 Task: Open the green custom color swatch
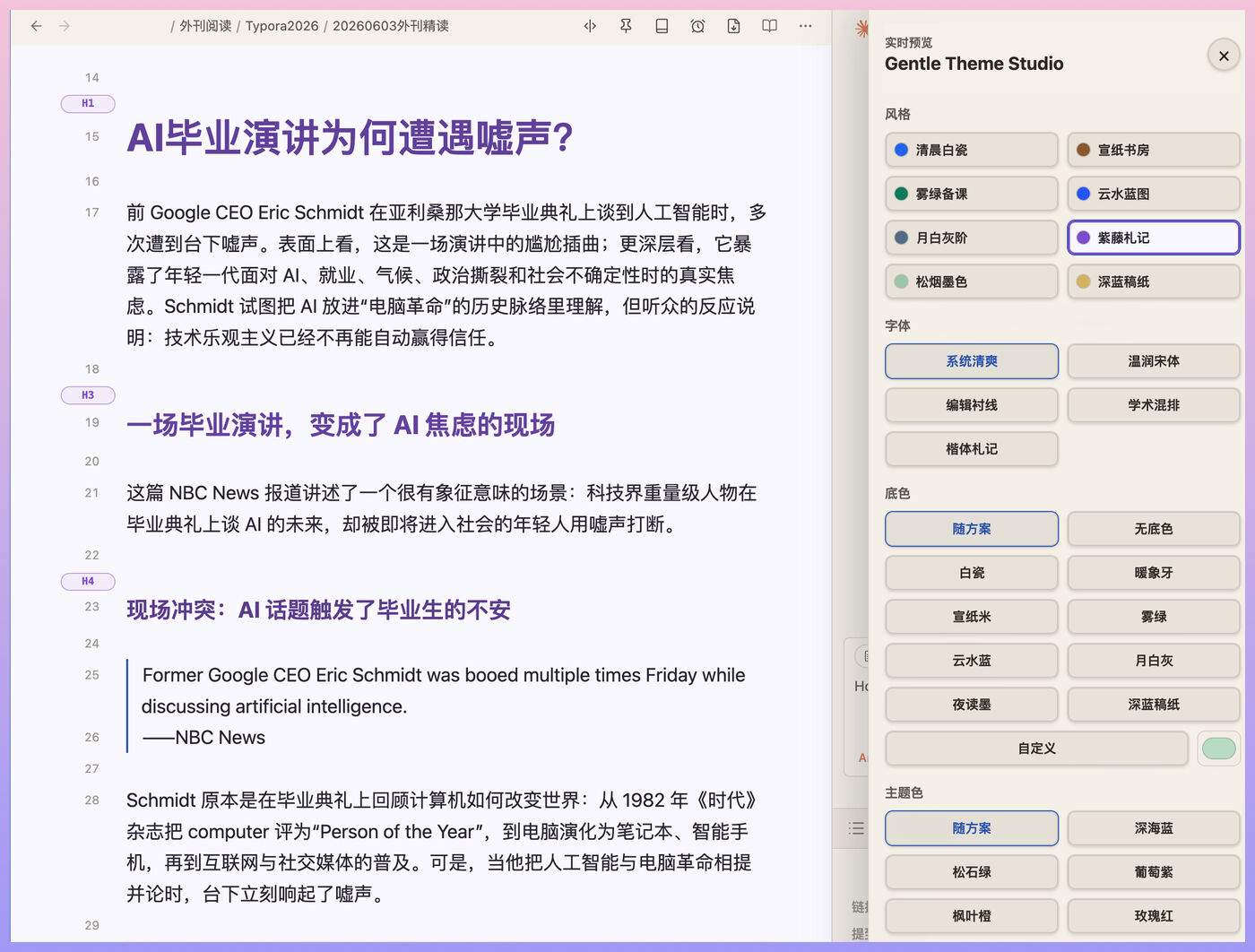[x=1219, y=749]
